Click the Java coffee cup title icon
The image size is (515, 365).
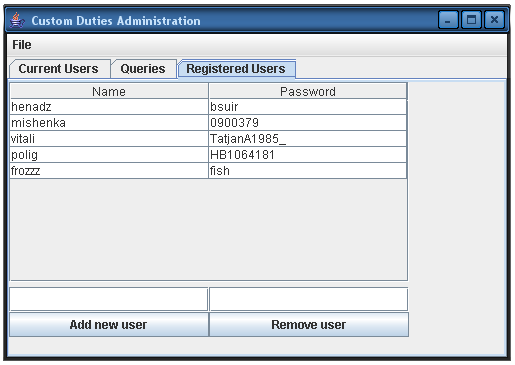pos(17,20)
